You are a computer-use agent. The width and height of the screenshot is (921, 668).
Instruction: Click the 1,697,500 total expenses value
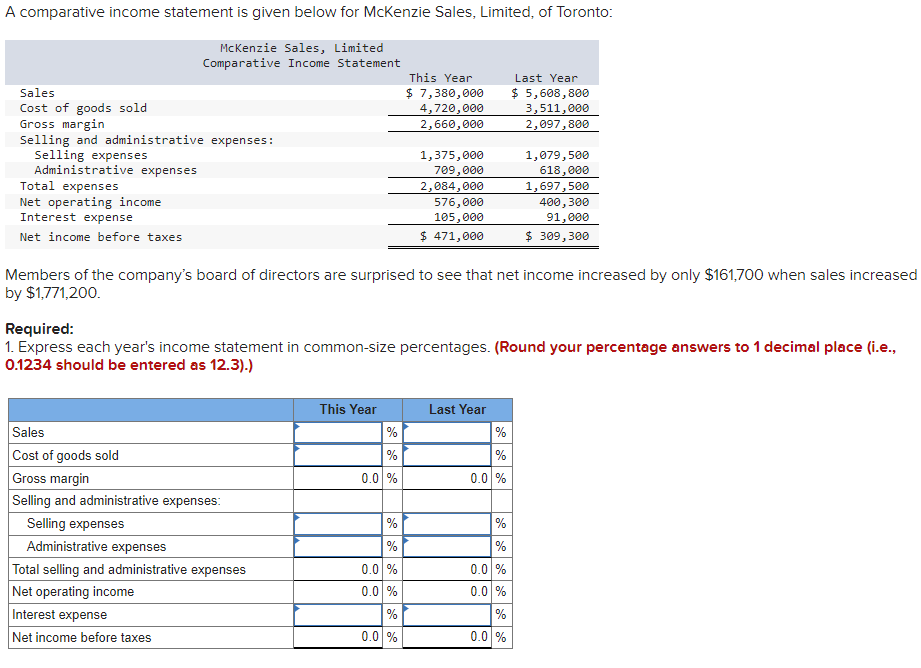[557, 186]
